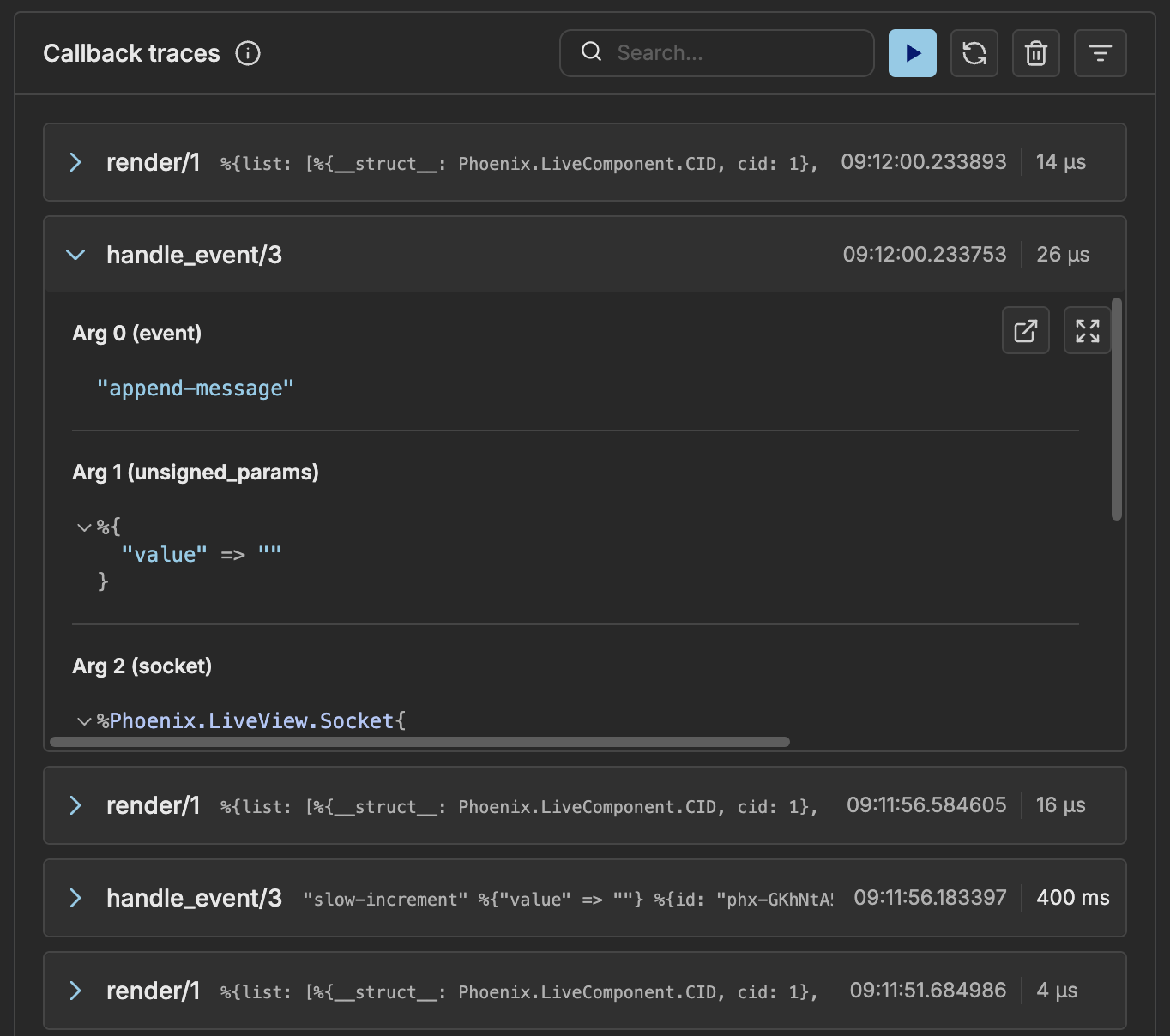The width and height of the screenshot is (1170, 1036).
Task: Open the trace fullscreen with the expand icon
Action: pyautogui.click(x=1087, y=331)
